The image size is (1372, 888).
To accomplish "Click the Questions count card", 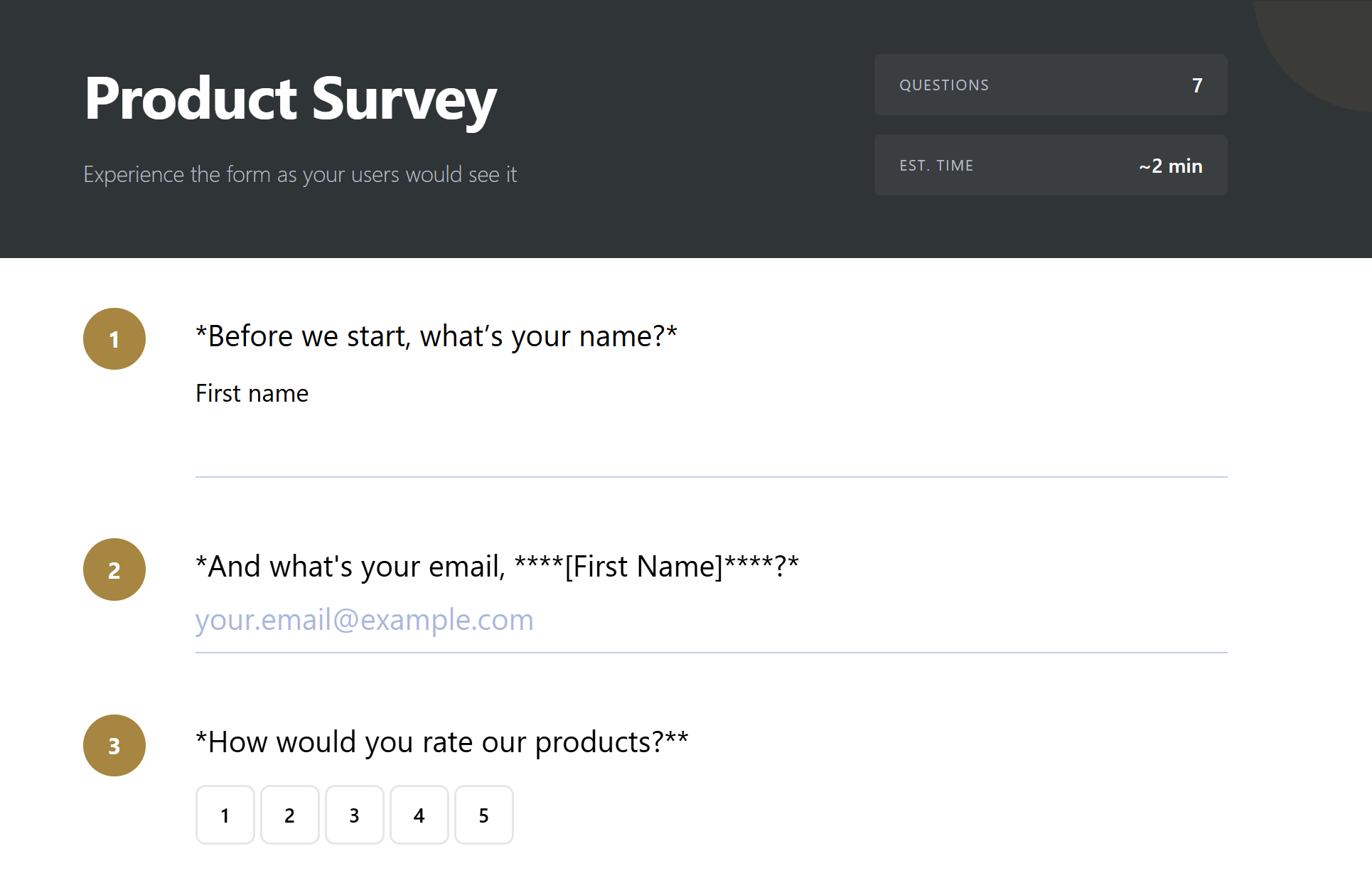I will click(x=1050, y=85).
